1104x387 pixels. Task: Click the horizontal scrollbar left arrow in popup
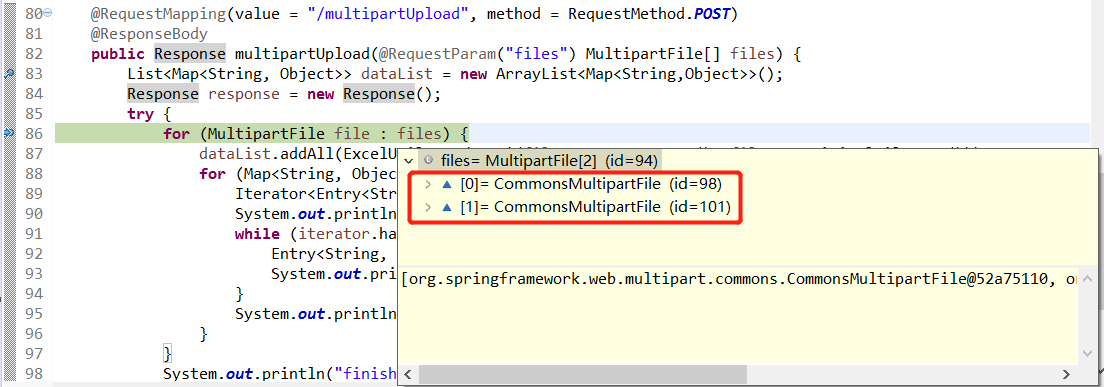point(408,374)
